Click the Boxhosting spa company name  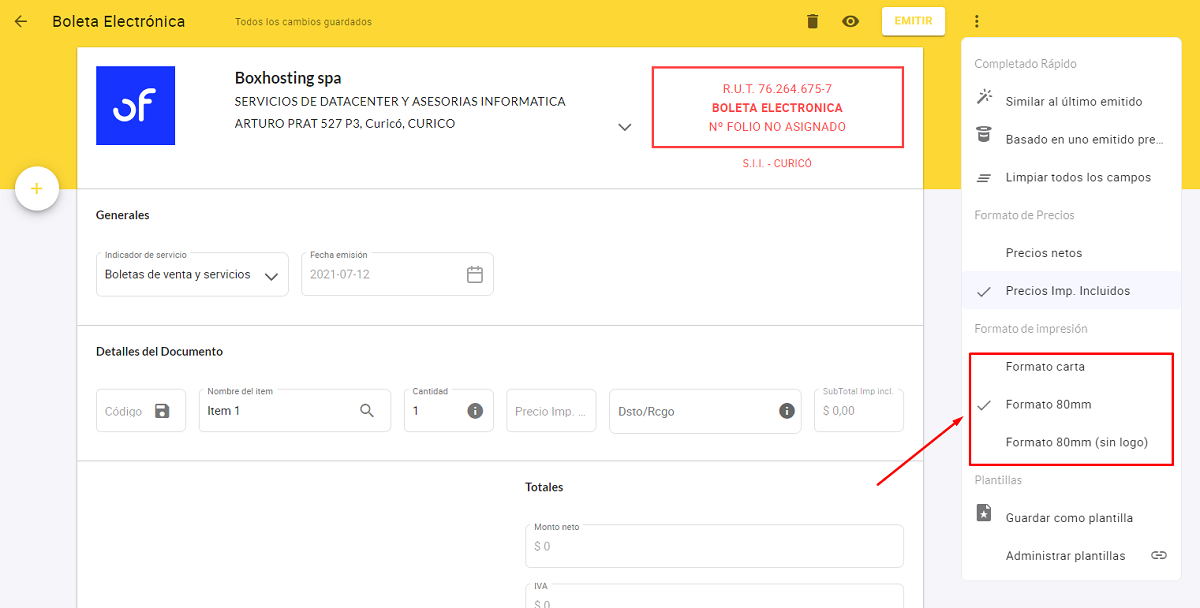pyautogui.click(x=288, y=78)
